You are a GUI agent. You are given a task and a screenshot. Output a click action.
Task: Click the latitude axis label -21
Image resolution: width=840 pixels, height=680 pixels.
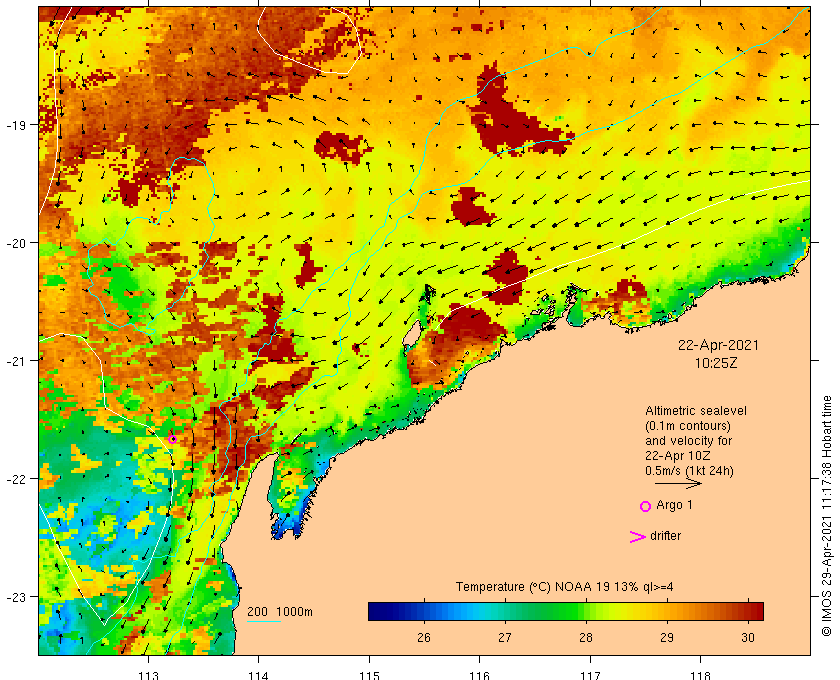pos(16,361)
